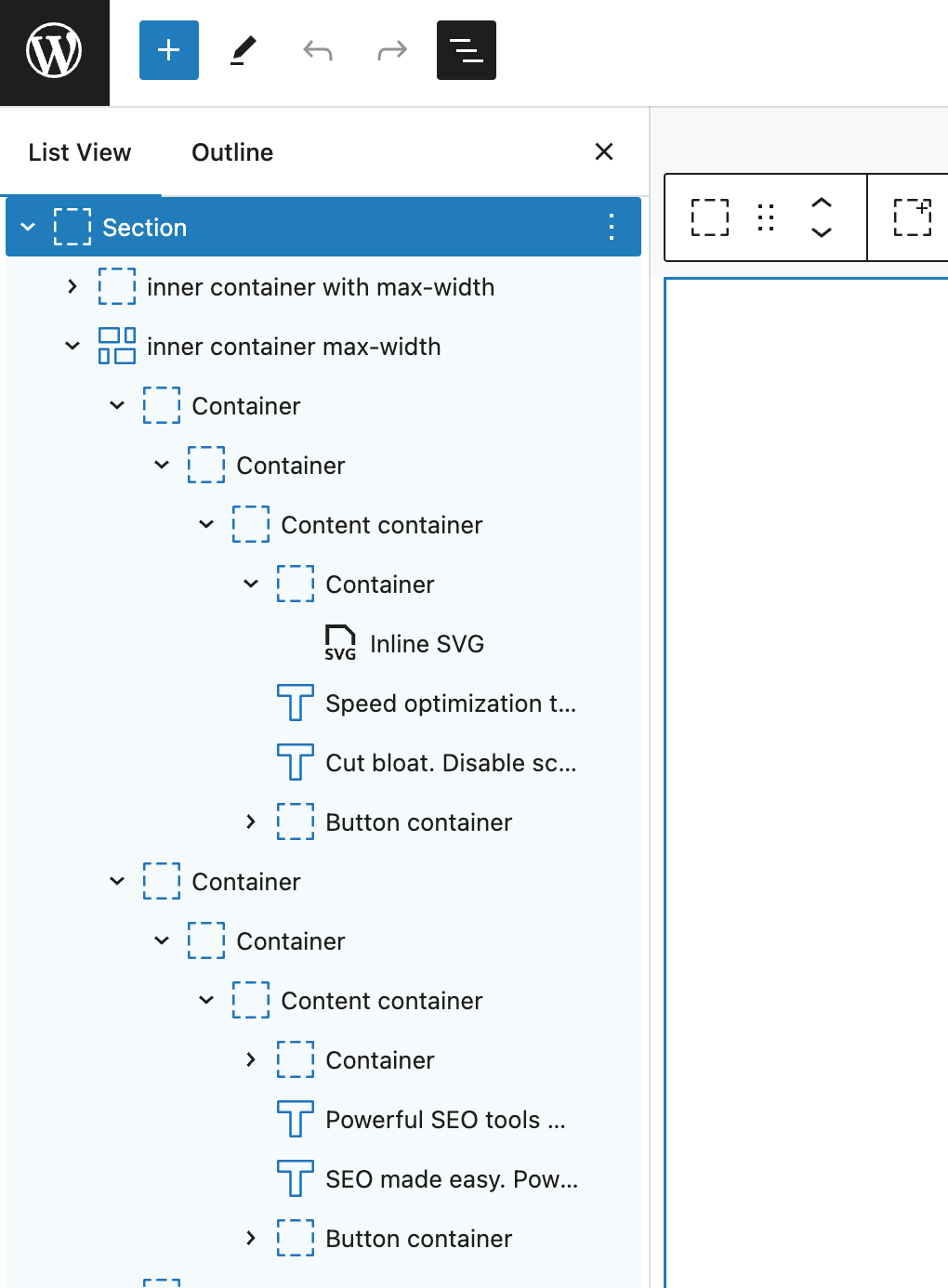Expand the last Button container
The height and width of the screenshot is (1288, 948).
(251, 1238)
